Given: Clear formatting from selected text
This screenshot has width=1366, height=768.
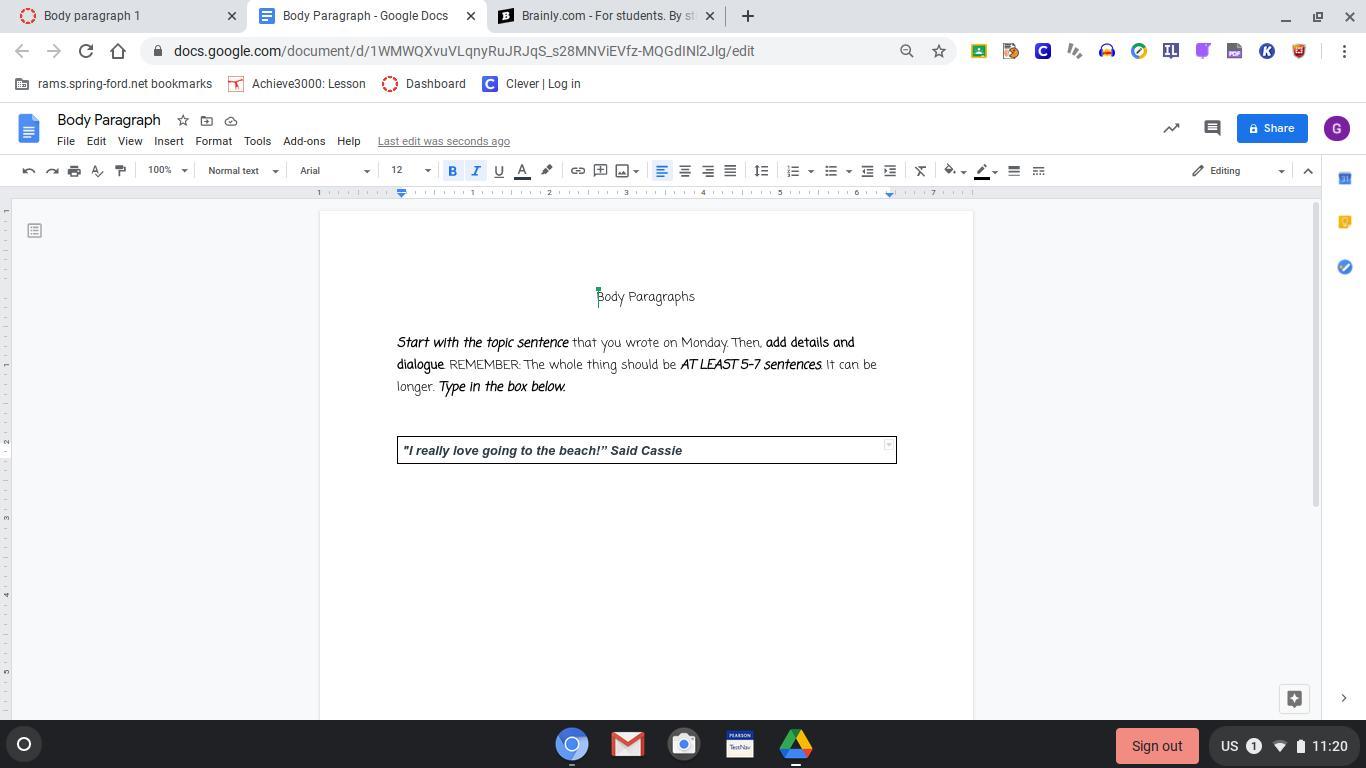Looking at the screenshot, I should (x=920, y=171).
